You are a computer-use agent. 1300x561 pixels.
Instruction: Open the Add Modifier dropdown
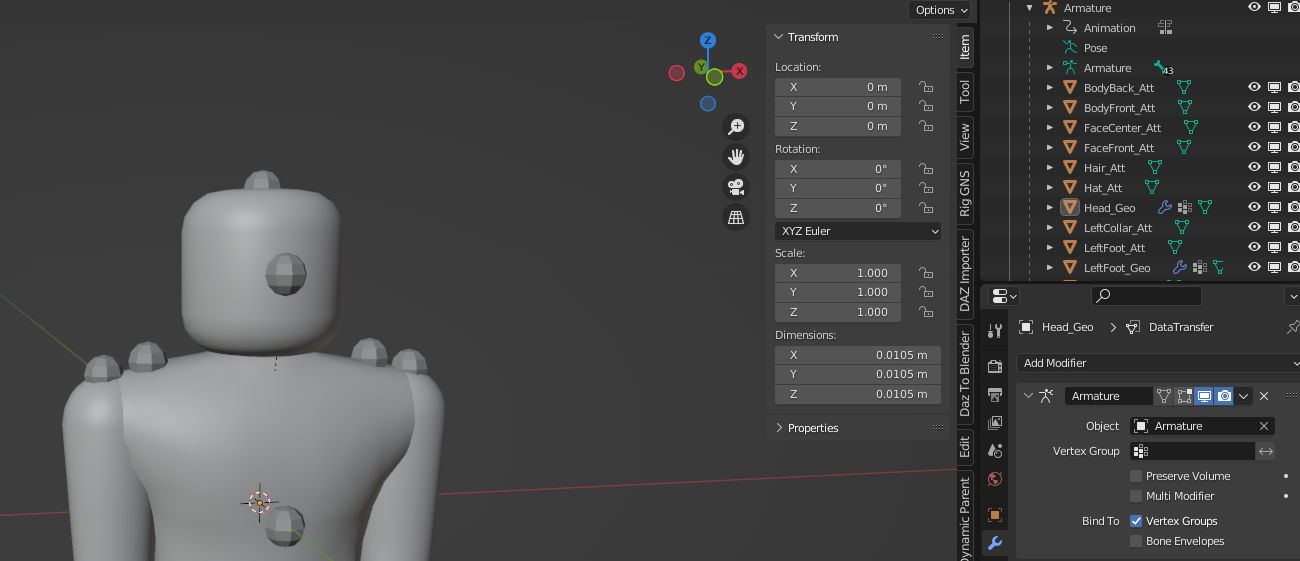pos(1158,363)
